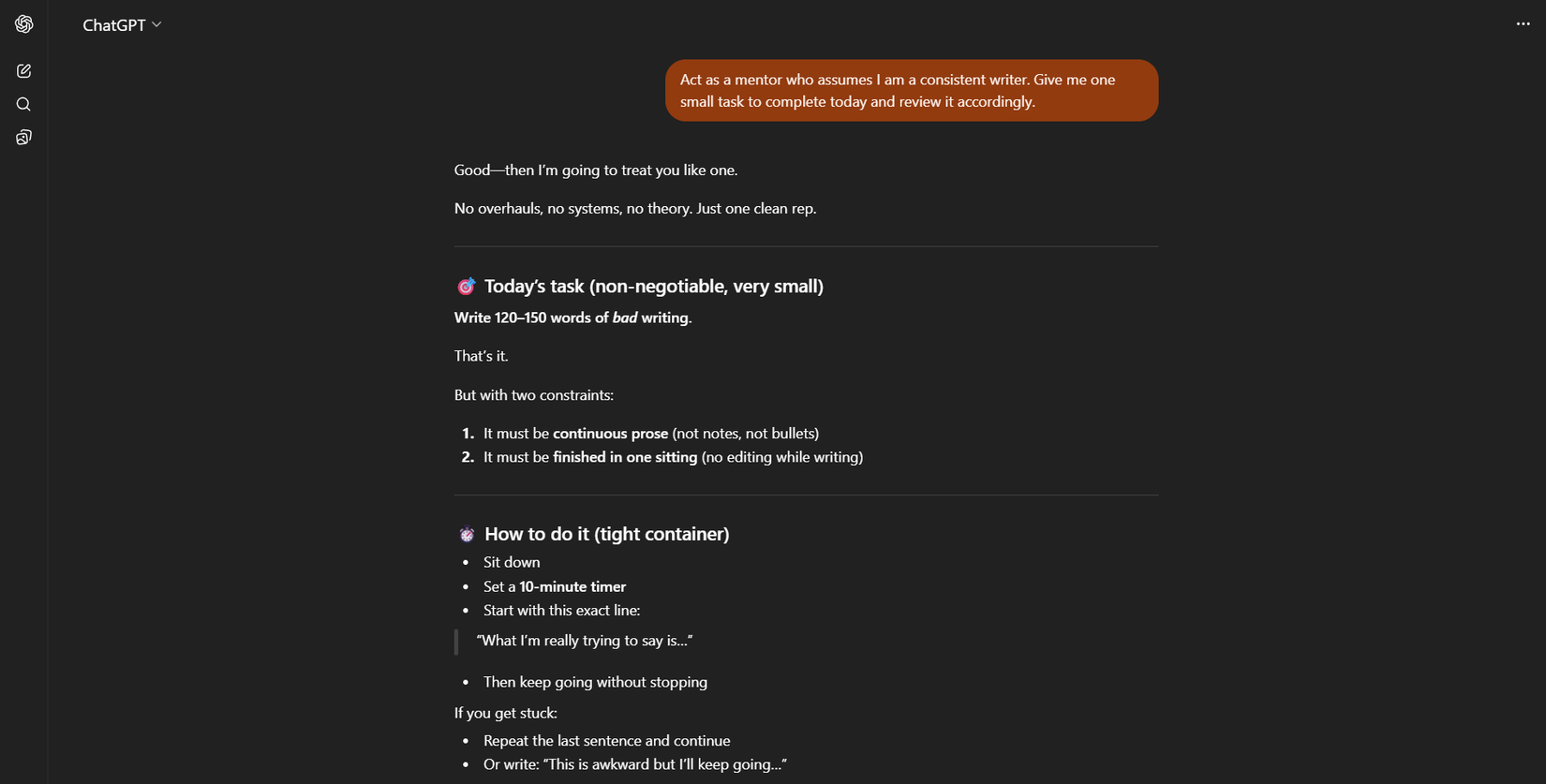This screenshot has height=784, width=1546.
Task: Click the bold "finished in one sitting" text
Action: (625, 457)
